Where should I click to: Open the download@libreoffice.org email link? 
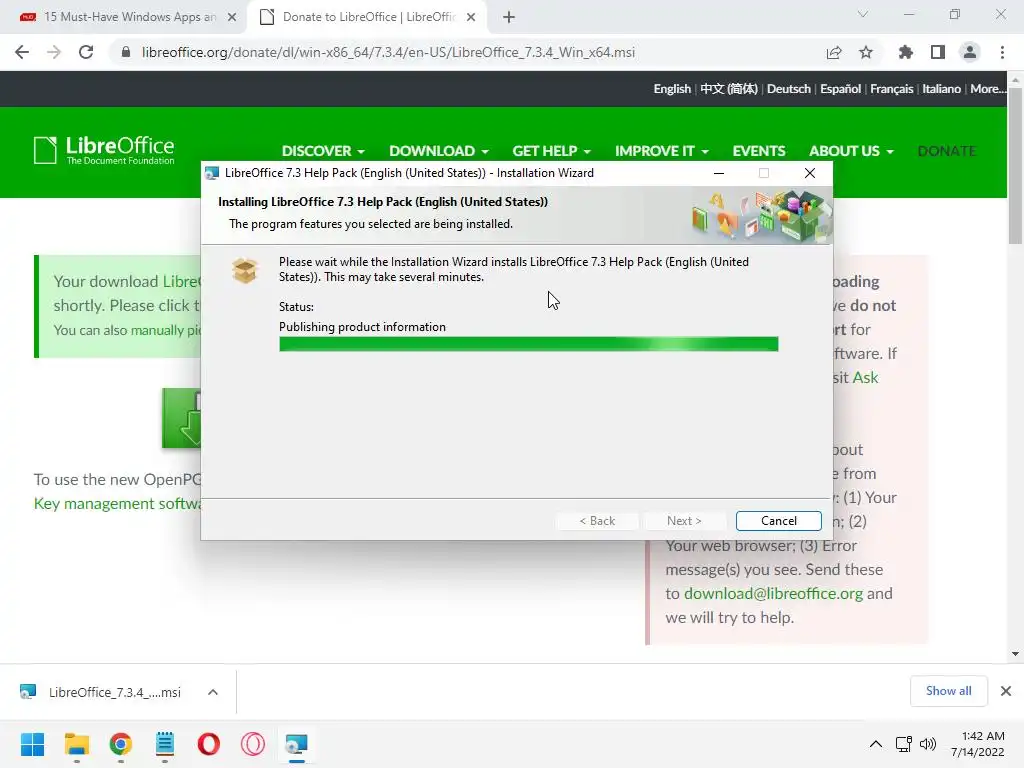coord(773,593)
